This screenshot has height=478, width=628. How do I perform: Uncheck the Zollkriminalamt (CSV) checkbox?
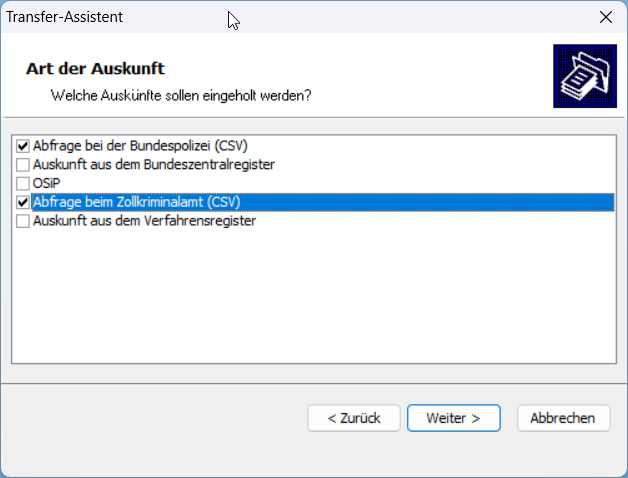pyautogui.click(x=23, y=202)
